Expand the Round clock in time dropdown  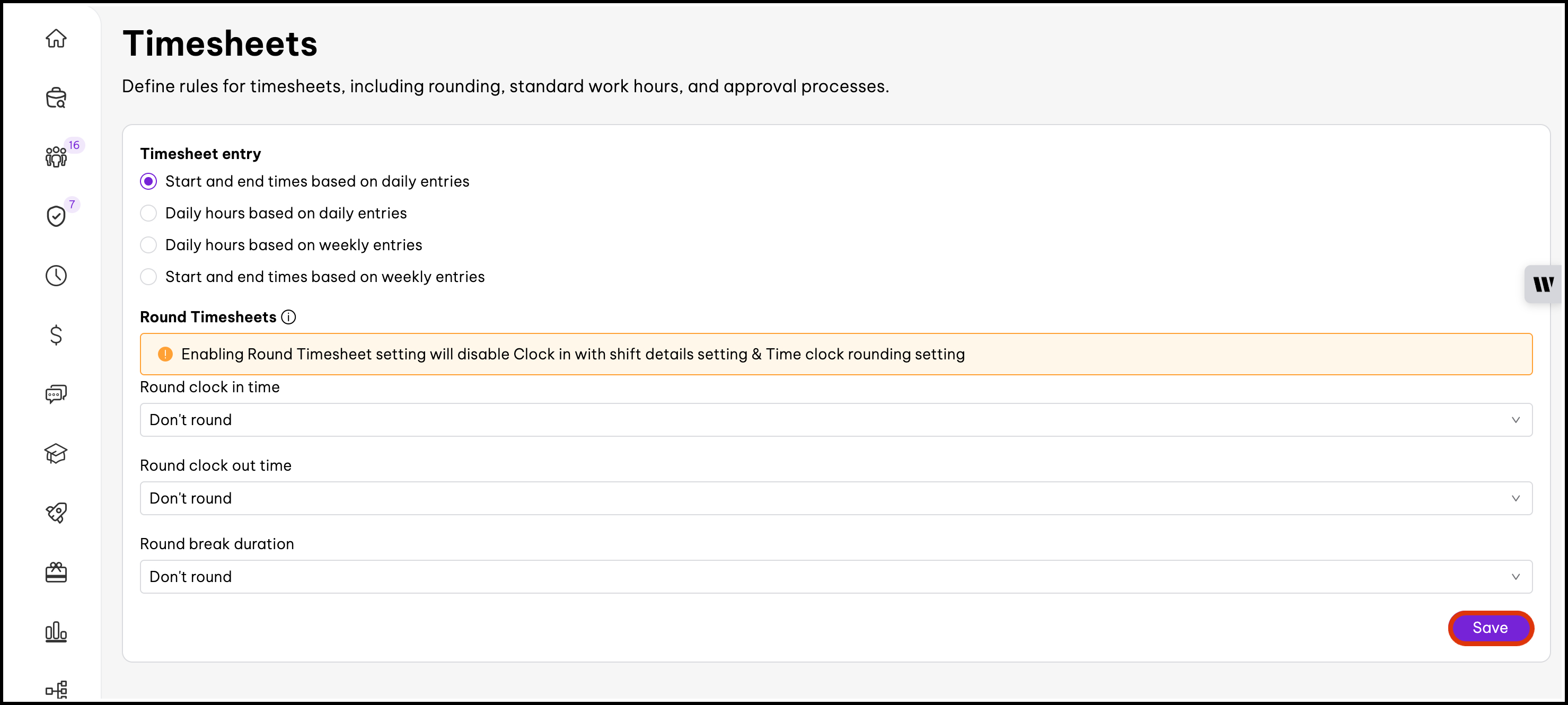coord(836,420)
